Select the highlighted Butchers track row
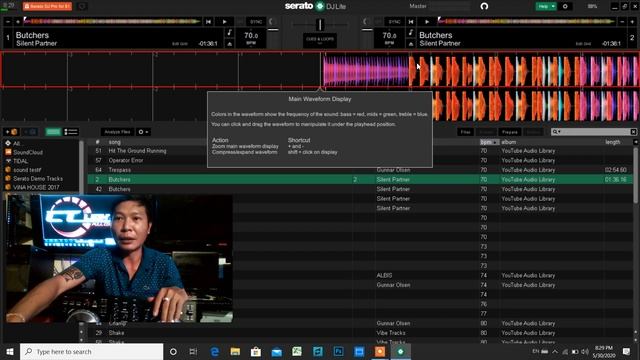 (360, 180)
